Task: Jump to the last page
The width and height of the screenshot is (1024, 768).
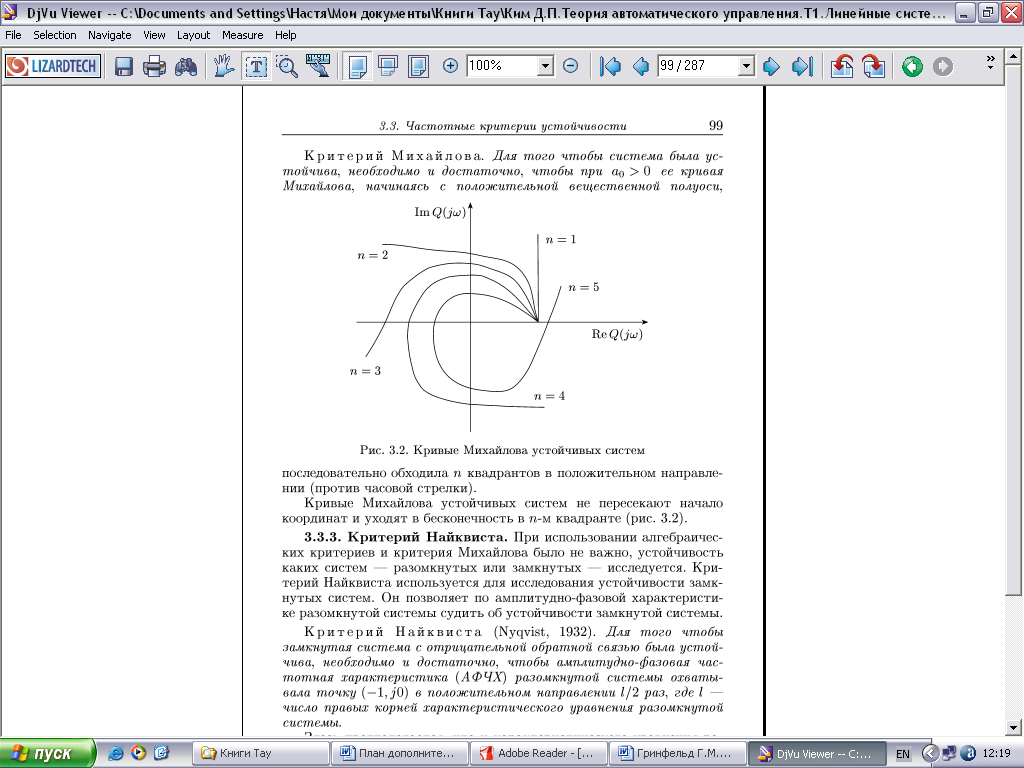Action: coord(802,66)
